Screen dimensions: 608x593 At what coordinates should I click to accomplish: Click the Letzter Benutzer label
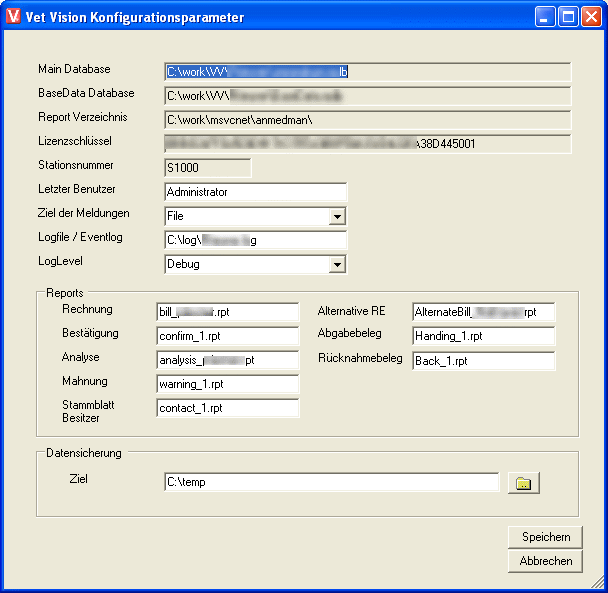click(77, 189)
